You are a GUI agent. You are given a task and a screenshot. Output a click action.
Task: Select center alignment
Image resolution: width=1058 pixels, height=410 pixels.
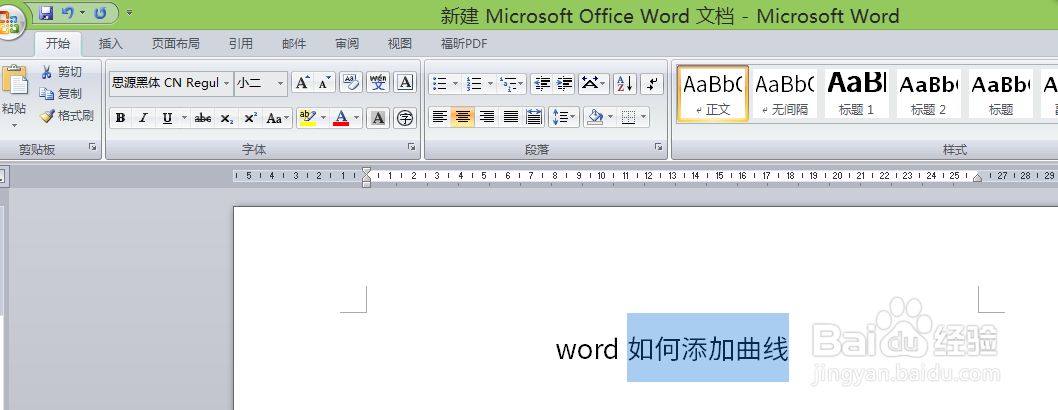(463, 117)
